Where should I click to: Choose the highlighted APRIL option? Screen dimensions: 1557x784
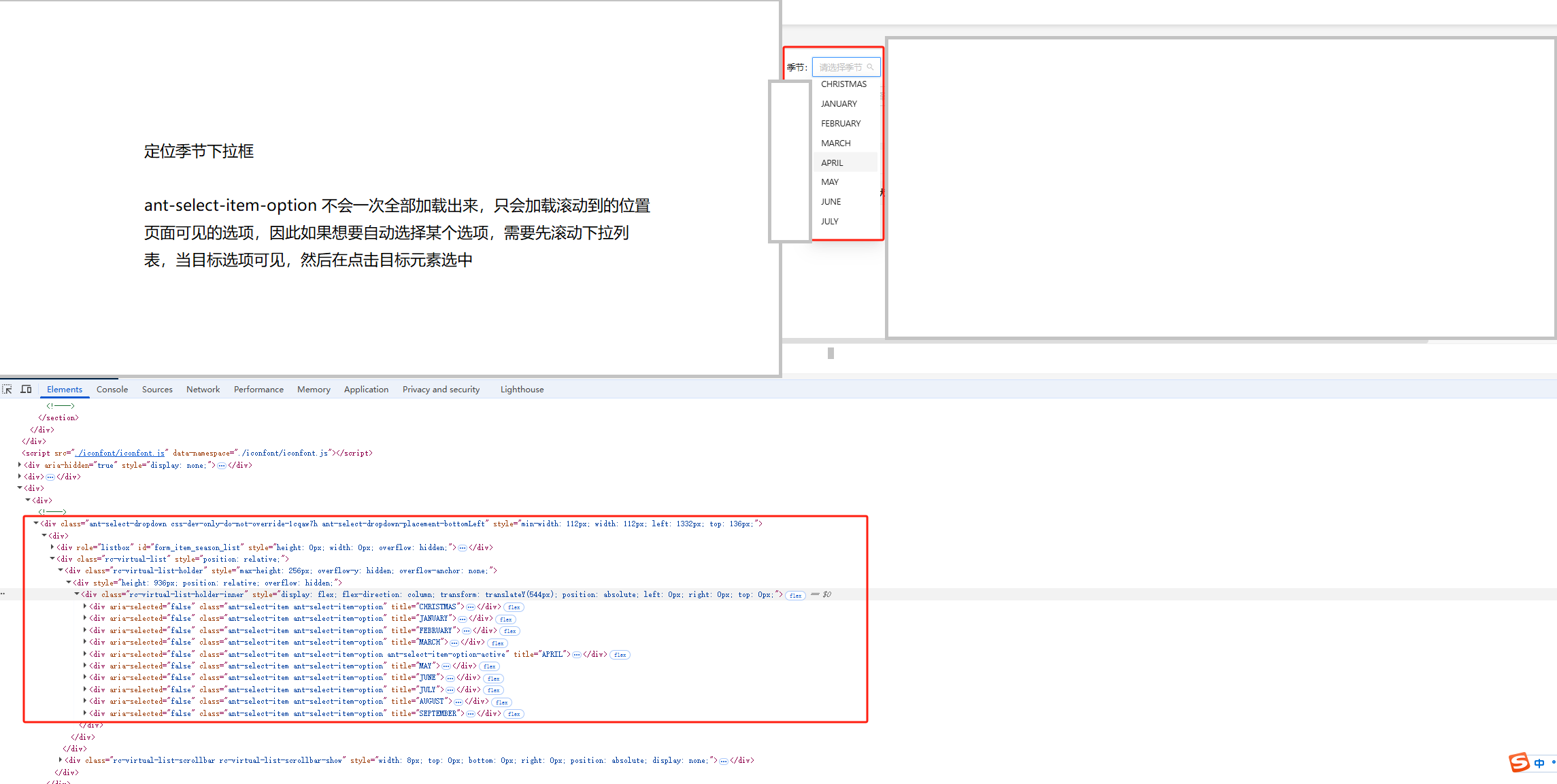click(846, 163)
